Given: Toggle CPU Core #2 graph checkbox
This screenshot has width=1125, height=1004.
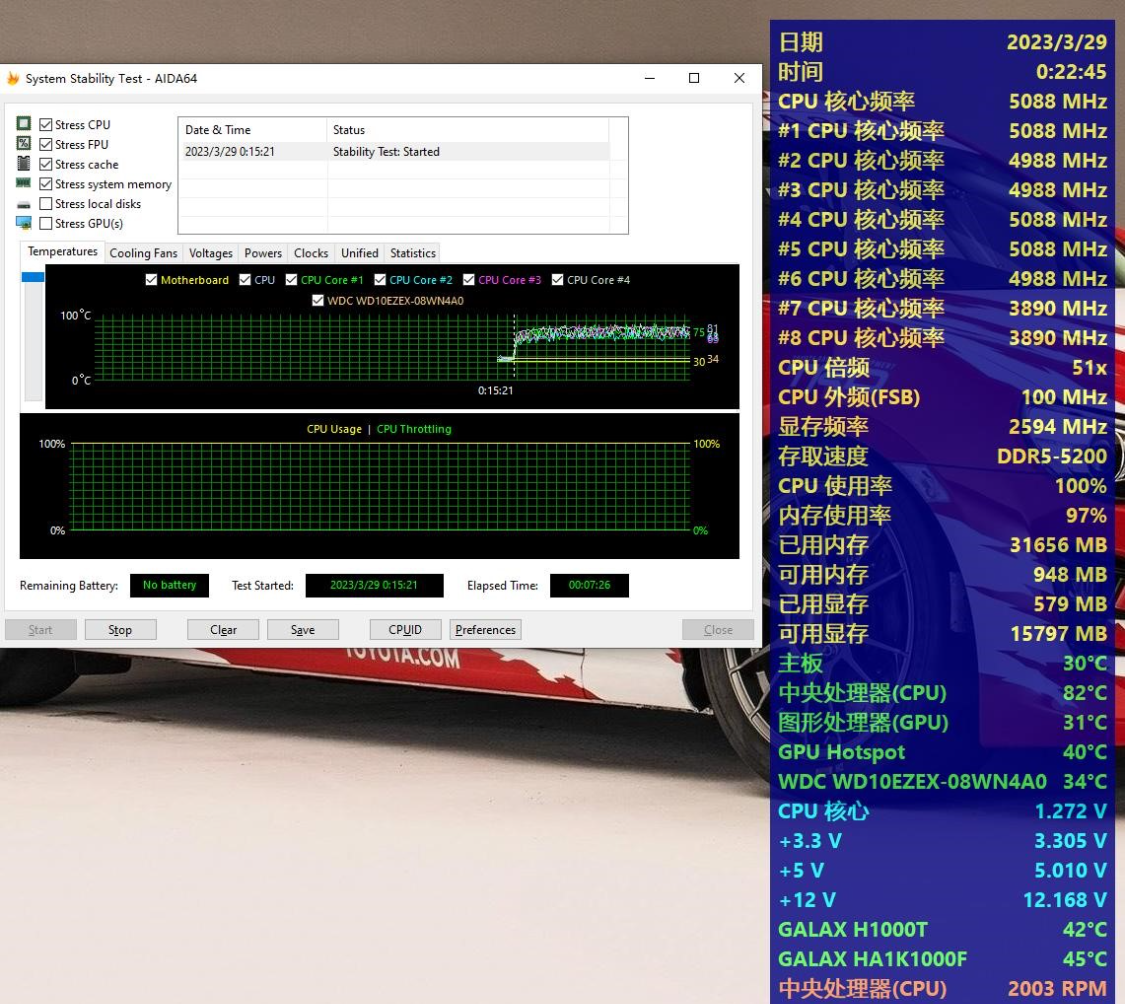Looking at the screenshot, I should pos(380,280).
